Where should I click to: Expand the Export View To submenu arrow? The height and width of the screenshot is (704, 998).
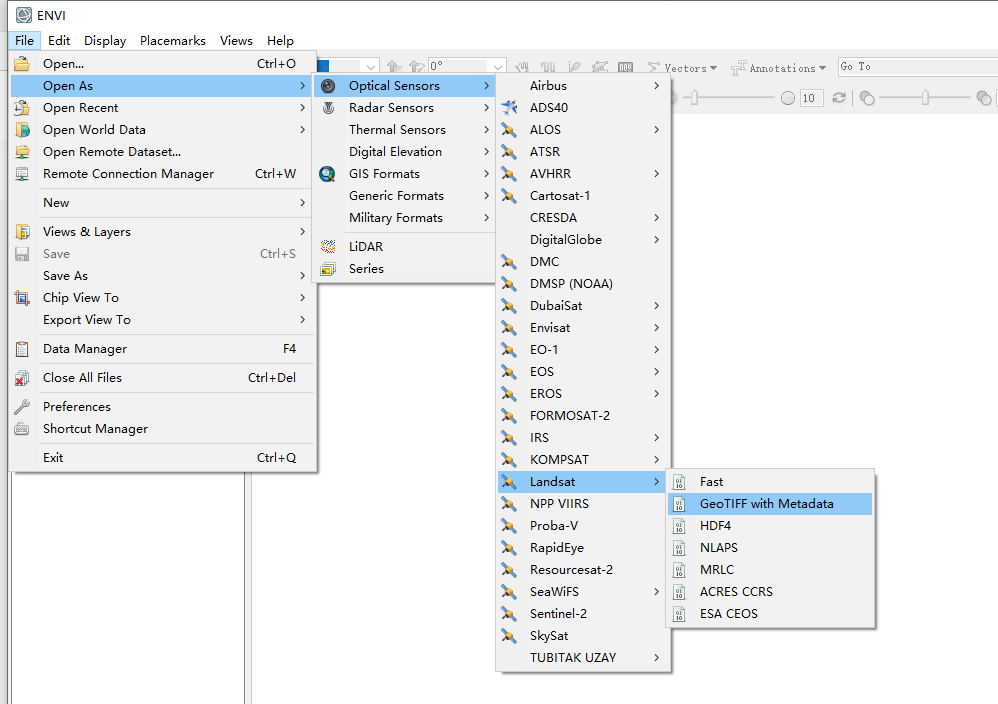[x=302, y=320]
